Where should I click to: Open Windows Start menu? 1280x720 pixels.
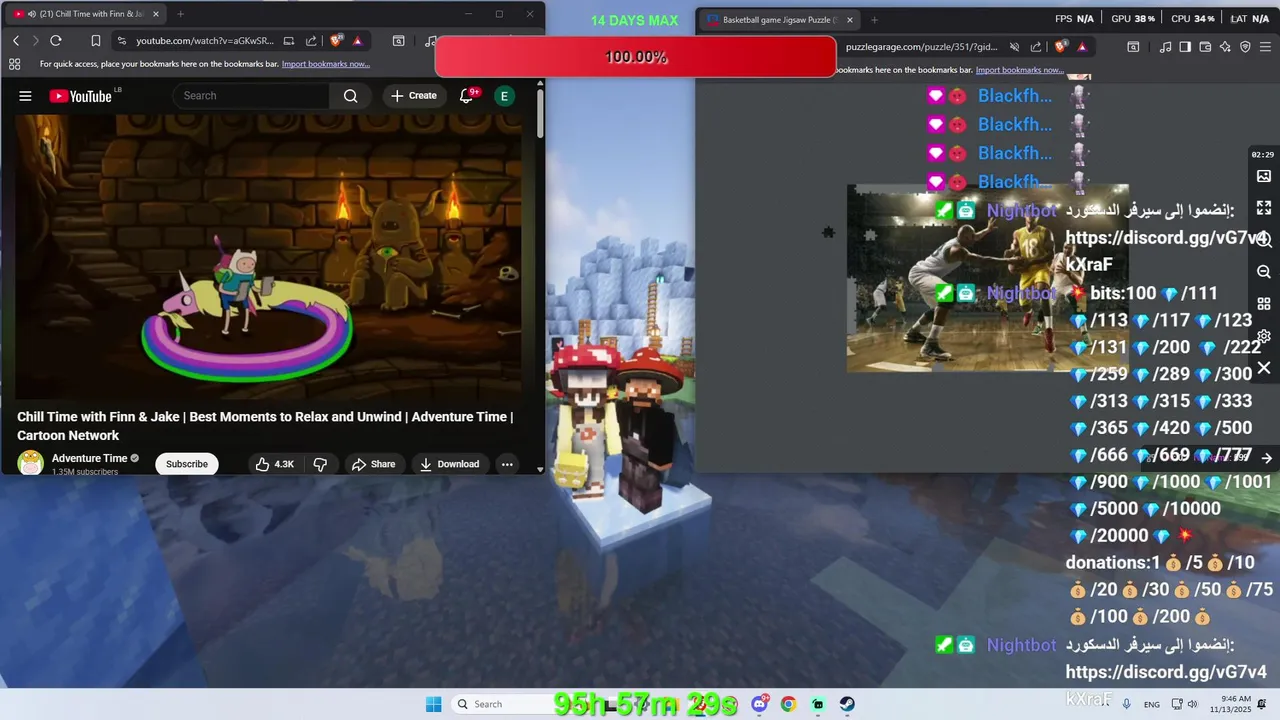(433, 704)
